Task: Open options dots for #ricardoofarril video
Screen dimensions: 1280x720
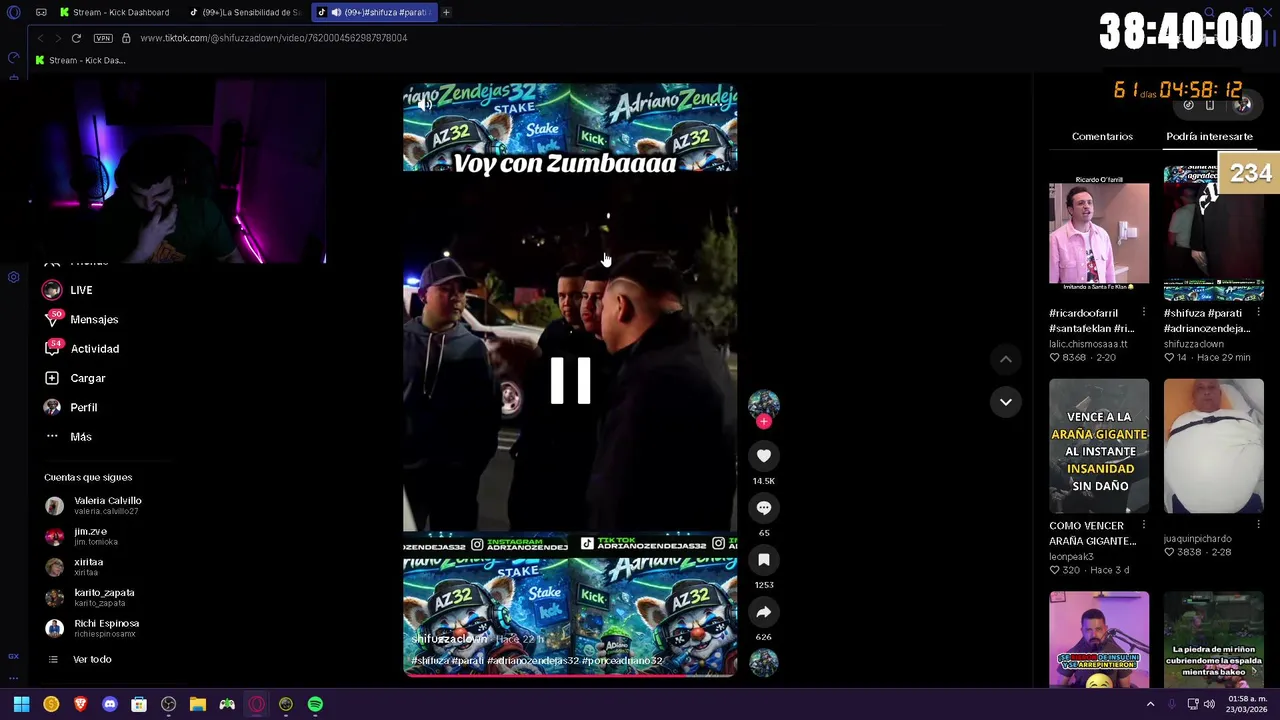Action: (1144, 313)
